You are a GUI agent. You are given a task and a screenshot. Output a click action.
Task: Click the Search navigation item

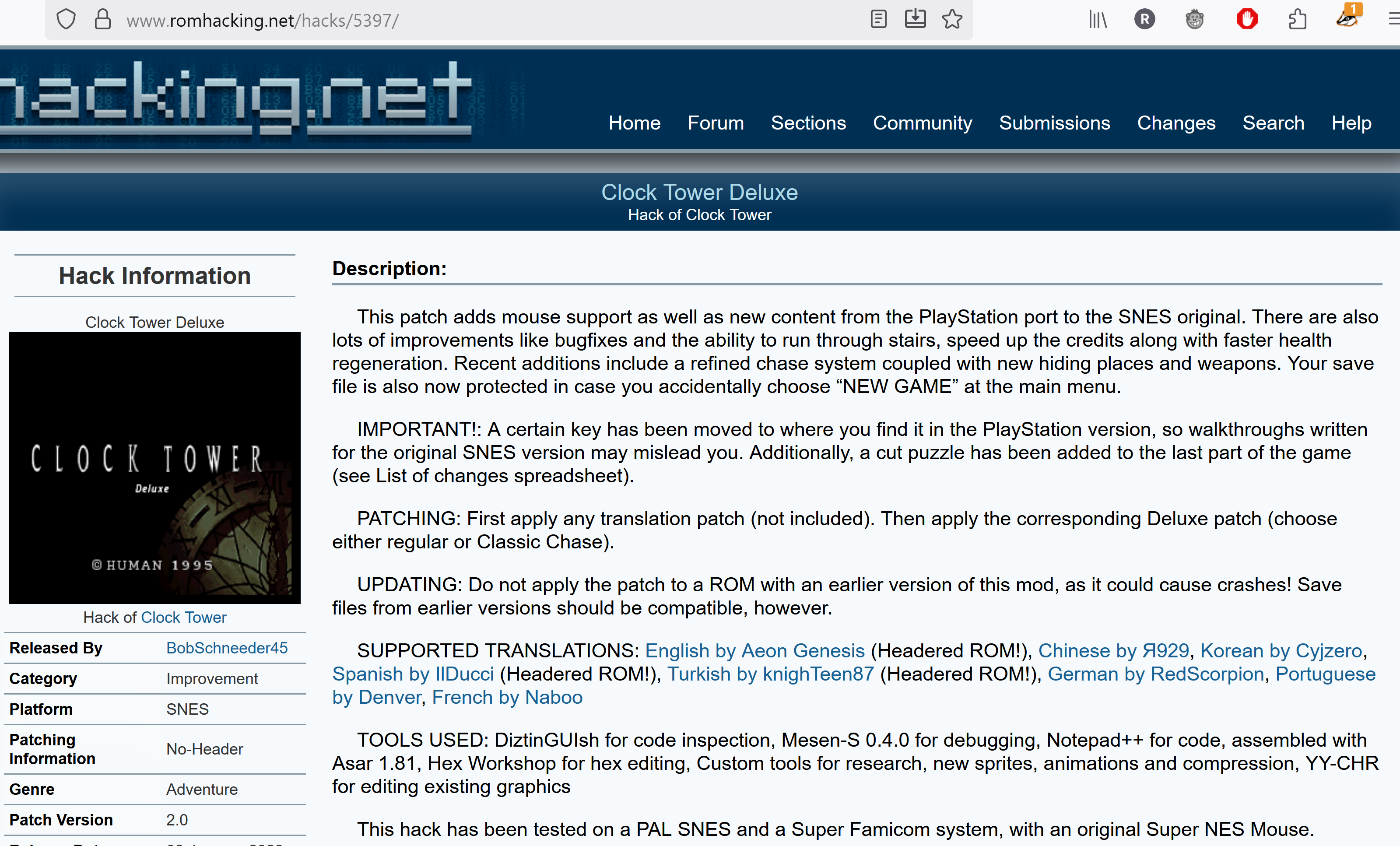pyautogui.click(x=1273, y=123)
